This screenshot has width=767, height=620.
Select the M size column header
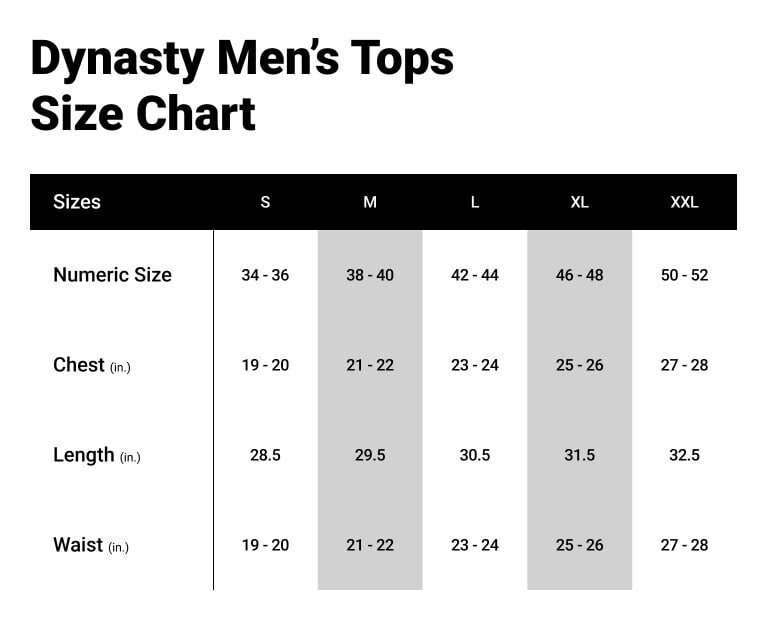(x=370, y=202)
